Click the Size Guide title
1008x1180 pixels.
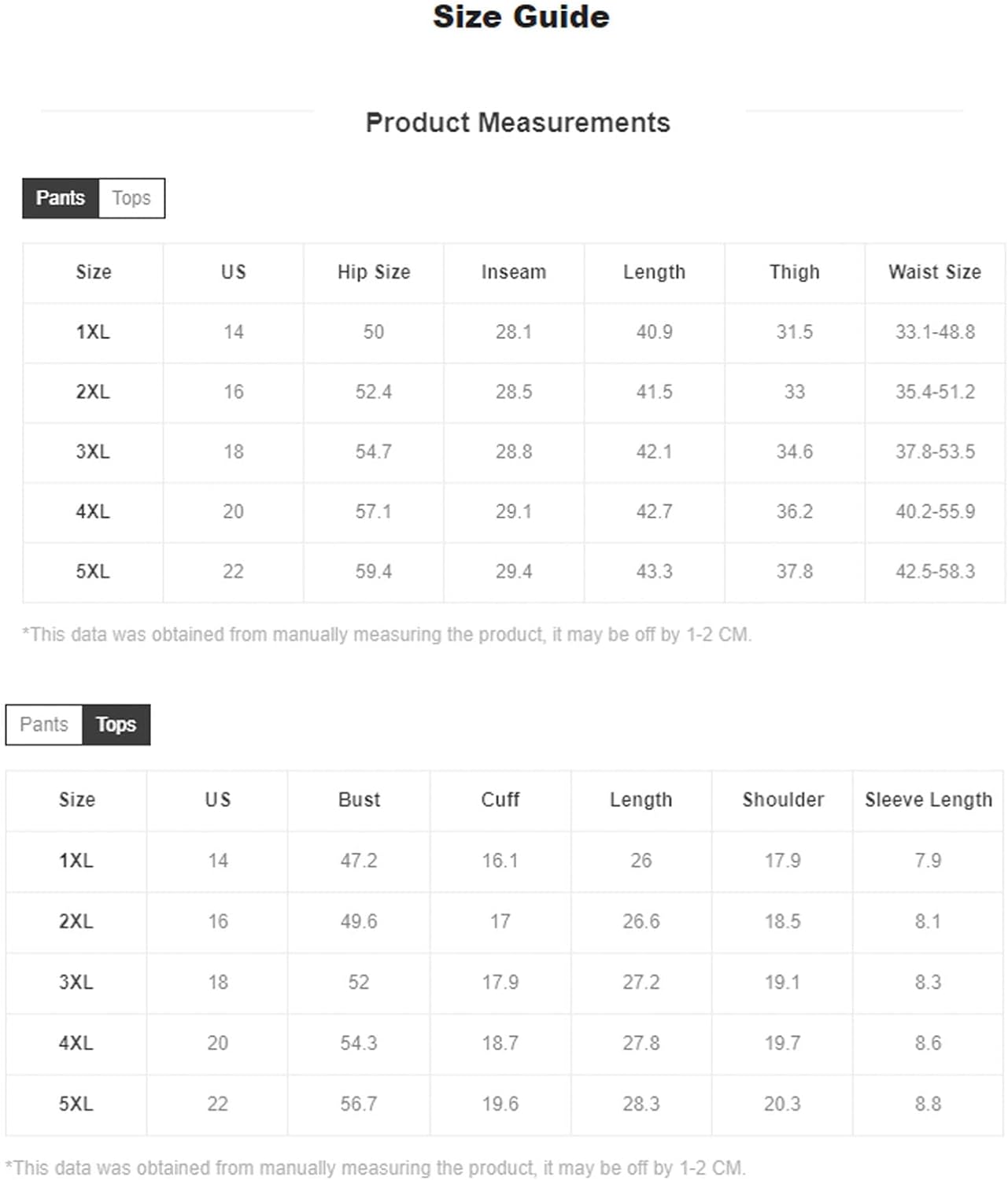click(x=521, y=17)
